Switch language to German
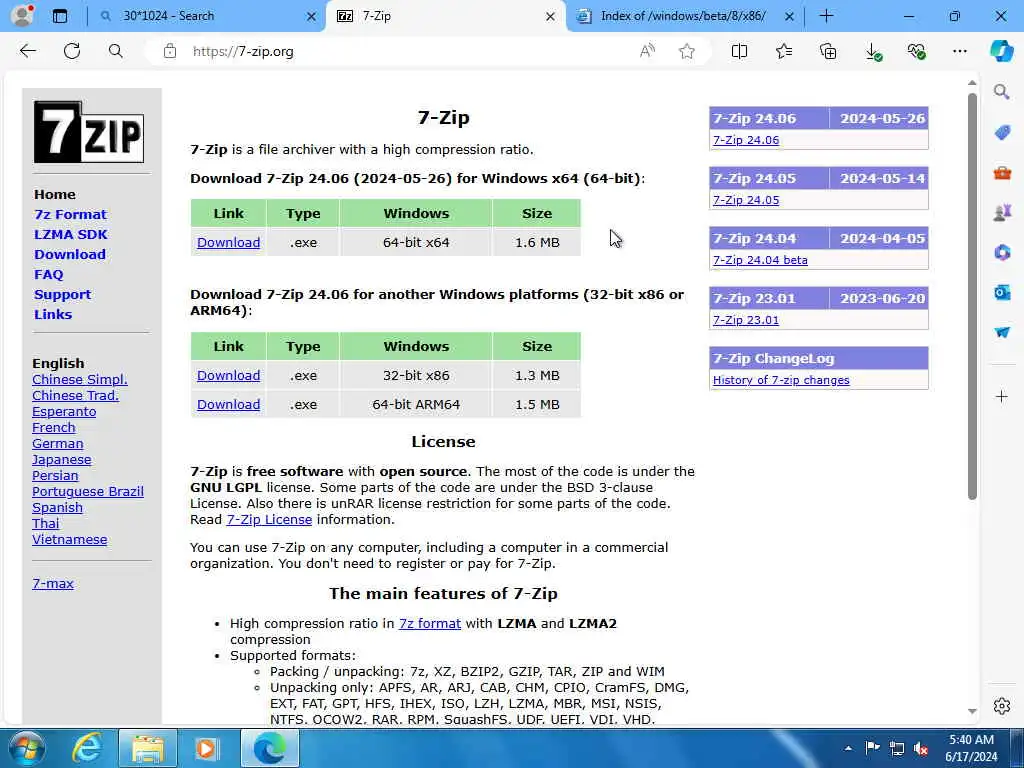This screenshot has height=768, width=1024. click(x=57, y=443)
